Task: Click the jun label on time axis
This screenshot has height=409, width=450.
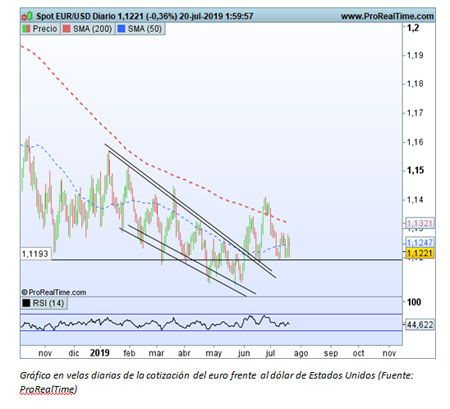Action: tap(244, 353)
